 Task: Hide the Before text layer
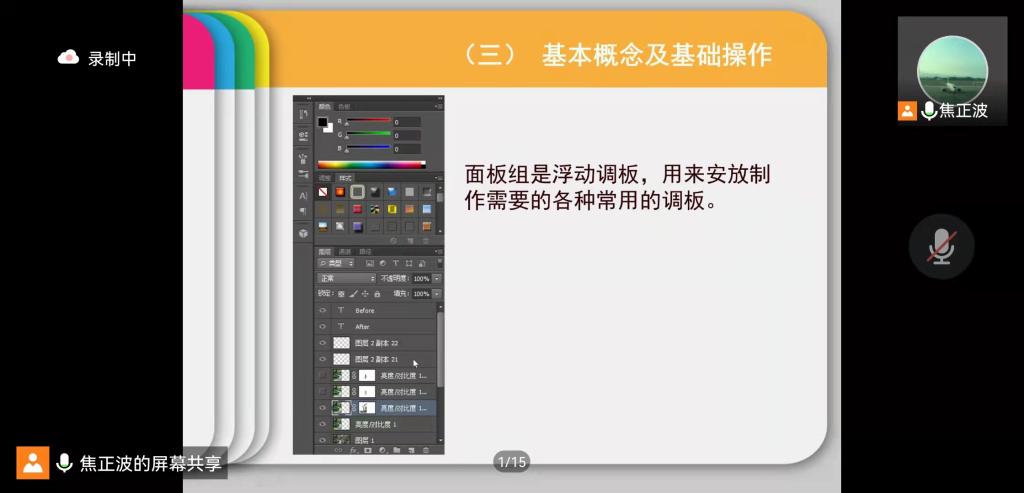point(322,310)
